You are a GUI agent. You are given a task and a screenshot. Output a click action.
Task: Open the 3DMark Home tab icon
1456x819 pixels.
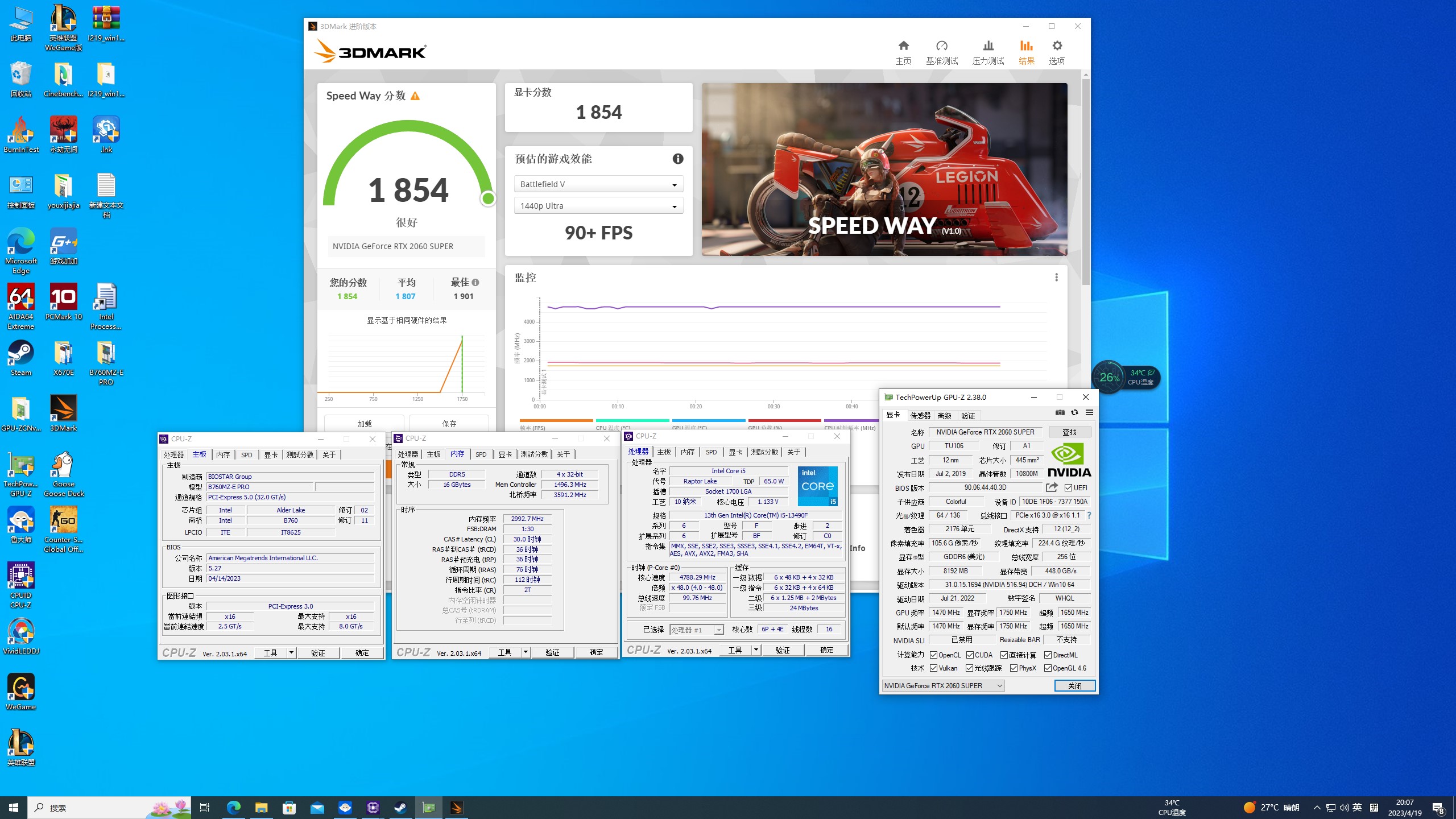click(x=903, y=45)
